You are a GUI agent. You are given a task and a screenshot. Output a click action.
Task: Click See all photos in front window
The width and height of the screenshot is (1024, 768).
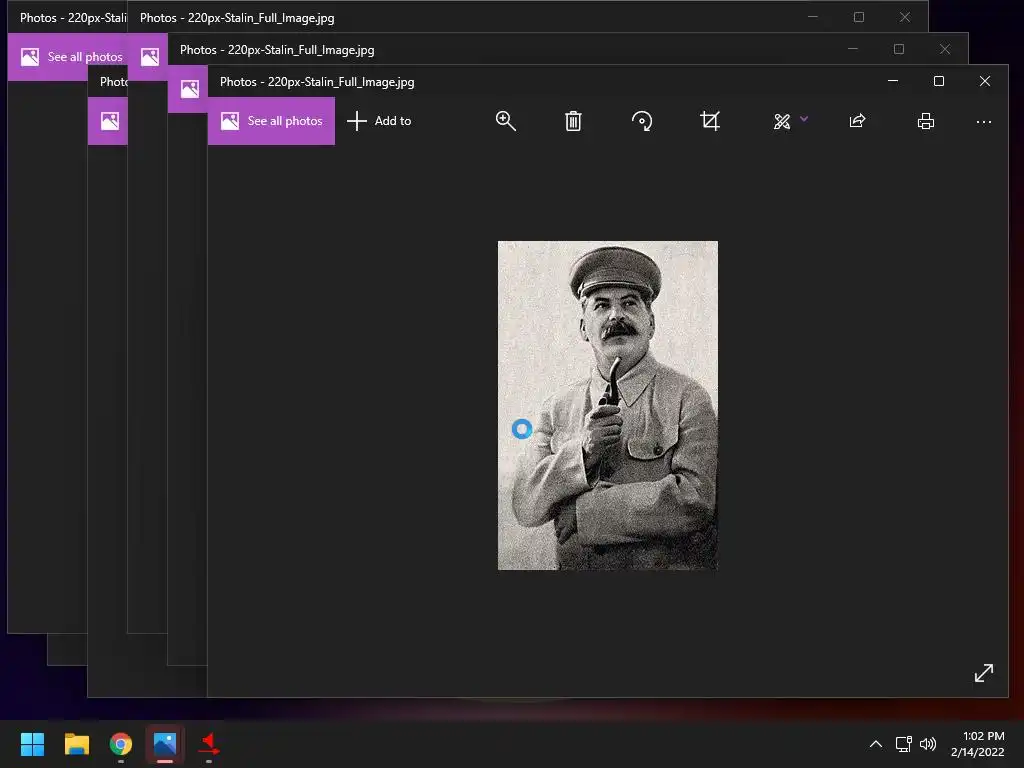click(x=271, y=121)
